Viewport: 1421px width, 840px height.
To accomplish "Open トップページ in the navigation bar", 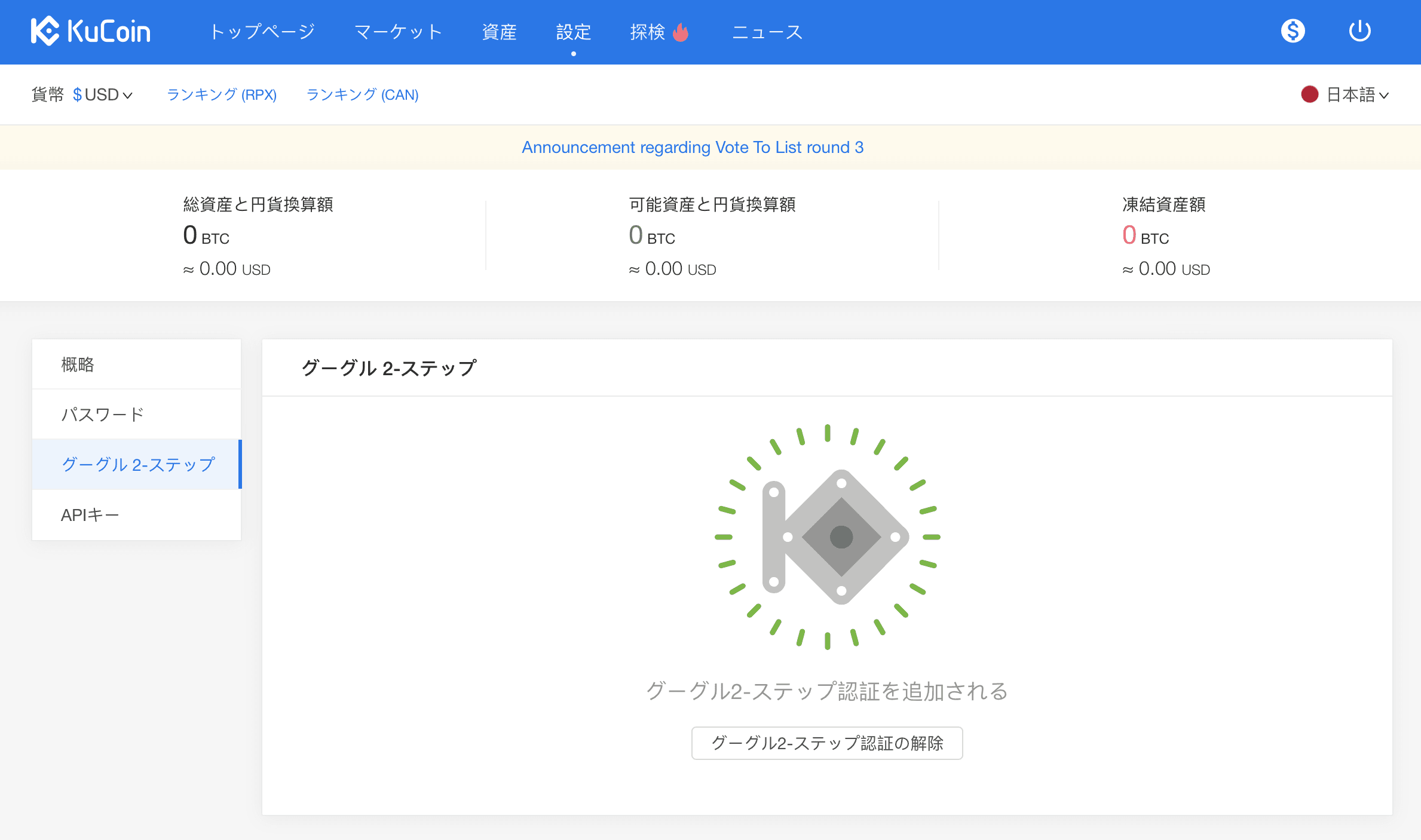I will (x=262, y=32).
